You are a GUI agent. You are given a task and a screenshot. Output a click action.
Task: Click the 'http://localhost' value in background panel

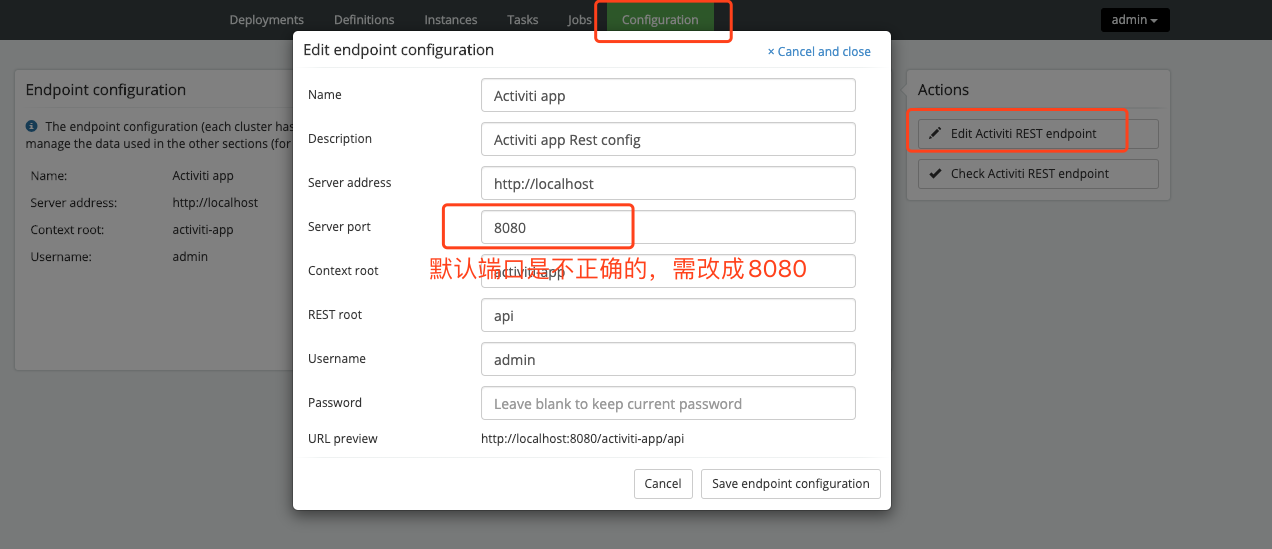pyautogui.click(x=215, y=203)
